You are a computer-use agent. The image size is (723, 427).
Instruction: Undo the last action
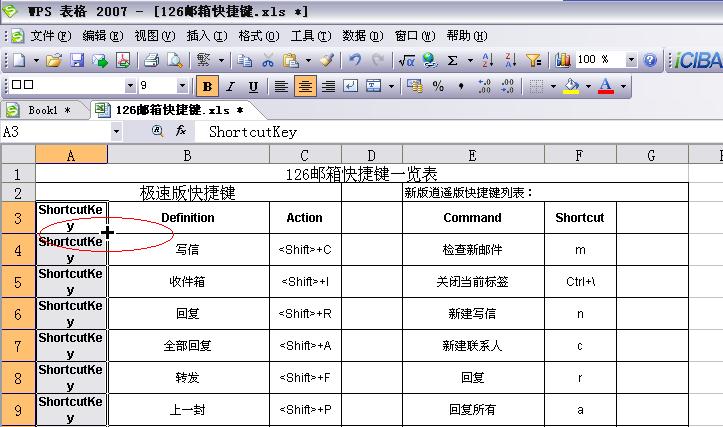point(355,60)
